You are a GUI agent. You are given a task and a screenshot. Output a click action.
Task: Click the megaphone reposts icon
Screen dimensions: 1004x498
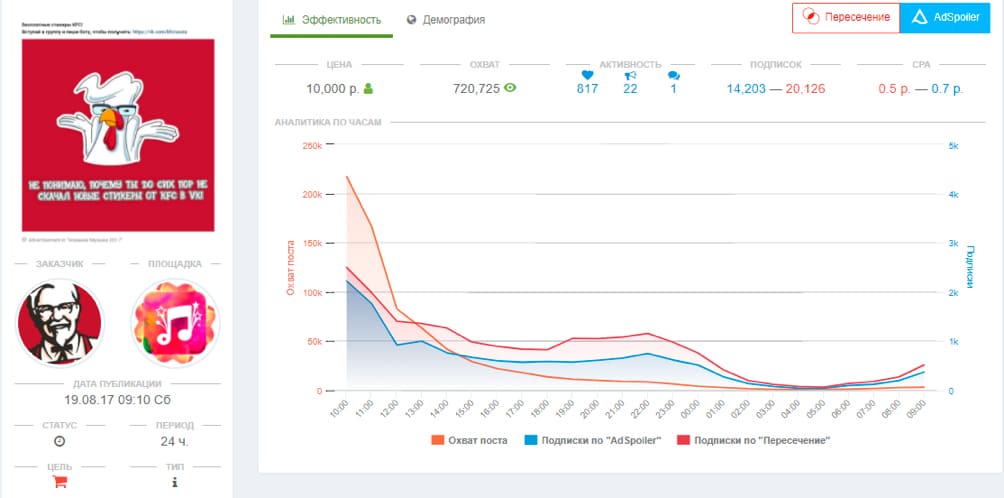(x=630, y=74)
